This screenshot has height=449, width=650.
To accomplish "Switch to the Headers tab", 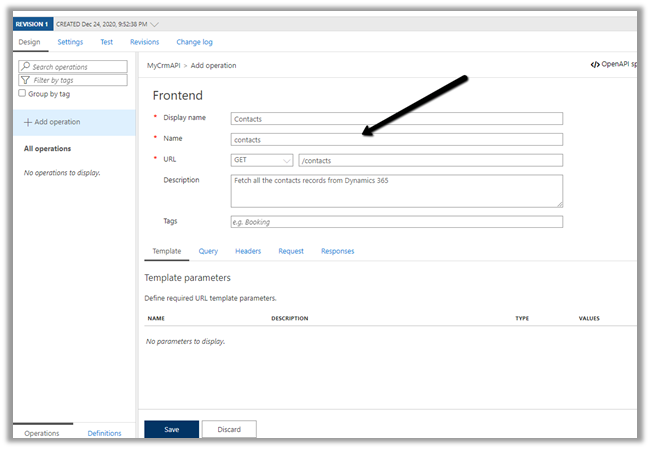I will 247,251.
